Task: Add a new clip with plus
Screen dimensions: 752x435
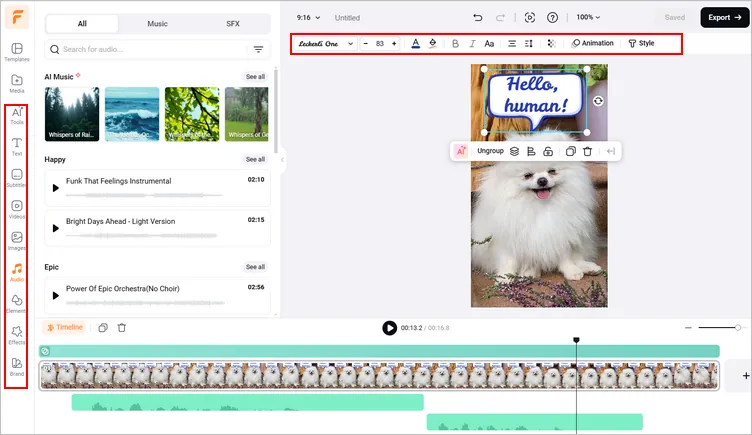Action: coord(746,376)
